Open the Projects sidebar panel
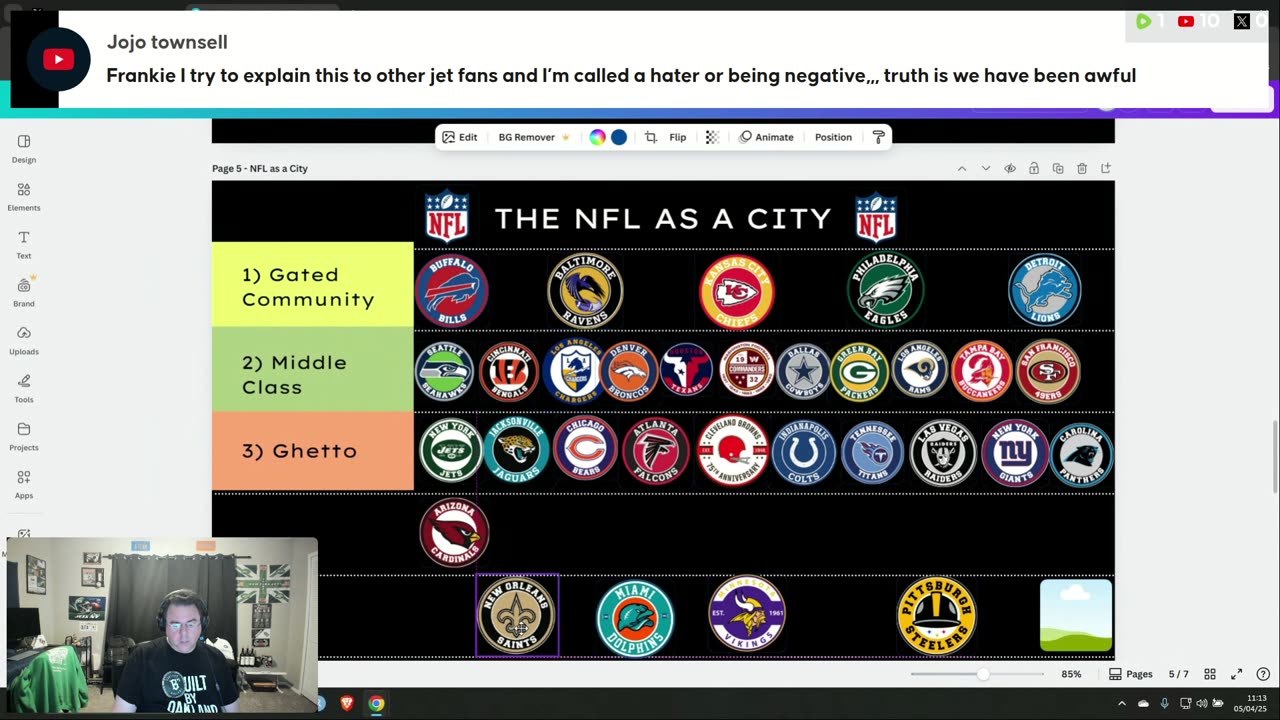The height and width of the screenshot is (720, 1280). 24,437
